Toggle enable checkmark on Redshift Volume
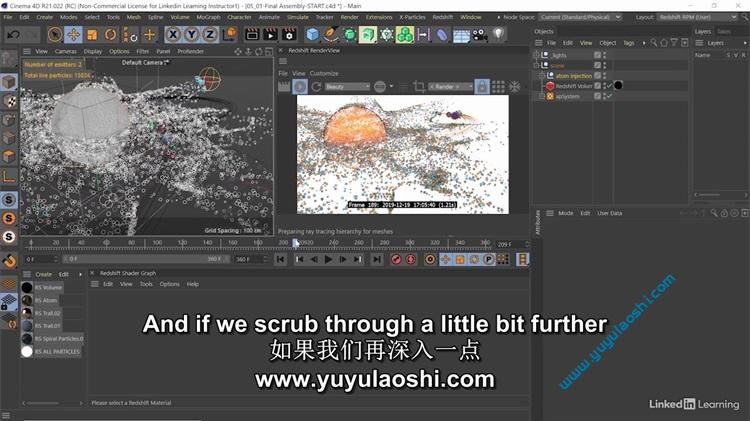750x421 pixels. click(609, 86)
